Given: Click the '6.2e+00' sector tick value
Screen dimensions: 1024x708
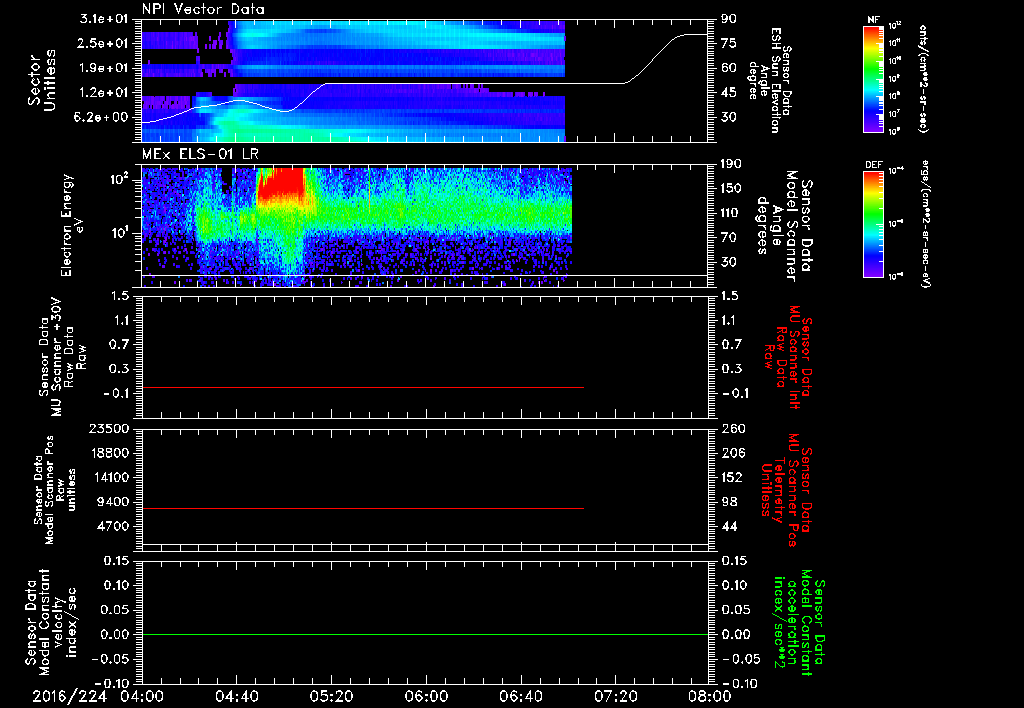Looking at the screenshot, I should click(103, 117).
